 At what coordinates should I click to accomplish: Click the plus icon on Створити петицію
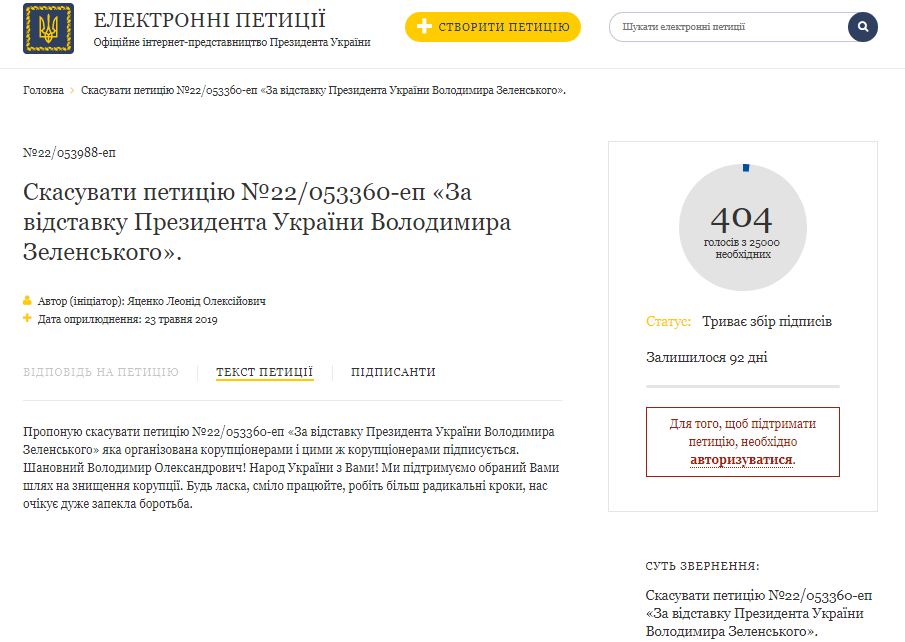tap(424, 27)
